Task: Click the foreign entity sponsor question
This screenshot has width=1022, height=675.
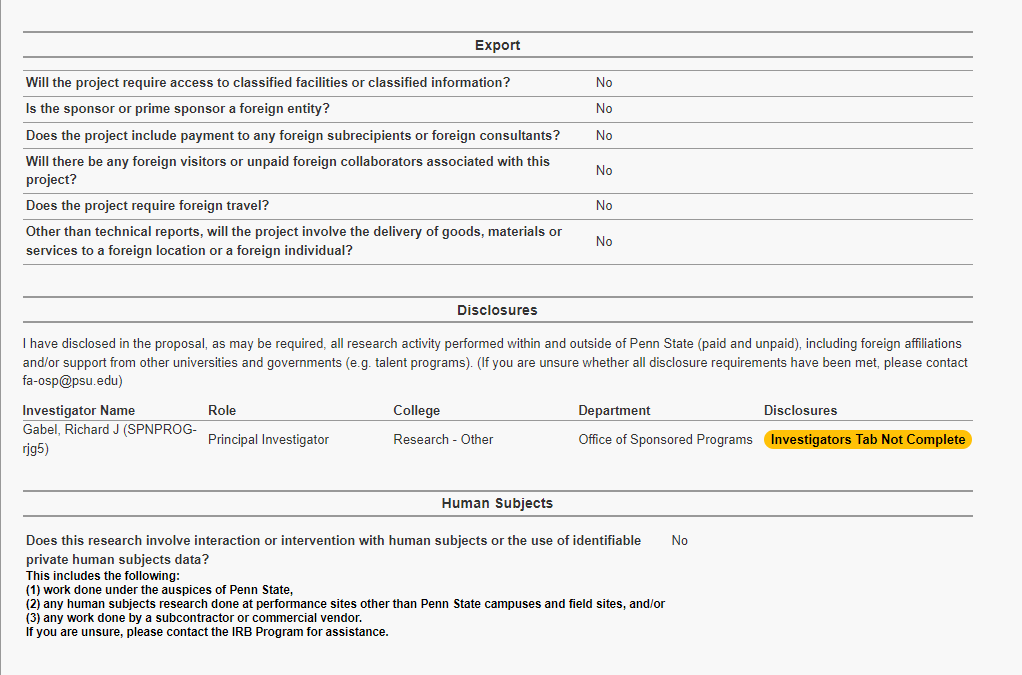Action: pos(178,108)
